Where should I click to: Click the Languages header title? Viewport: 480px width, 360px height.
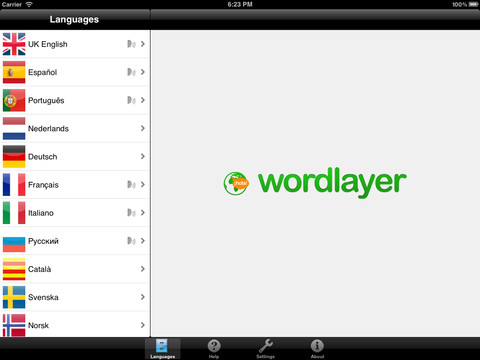coord(74,20)
